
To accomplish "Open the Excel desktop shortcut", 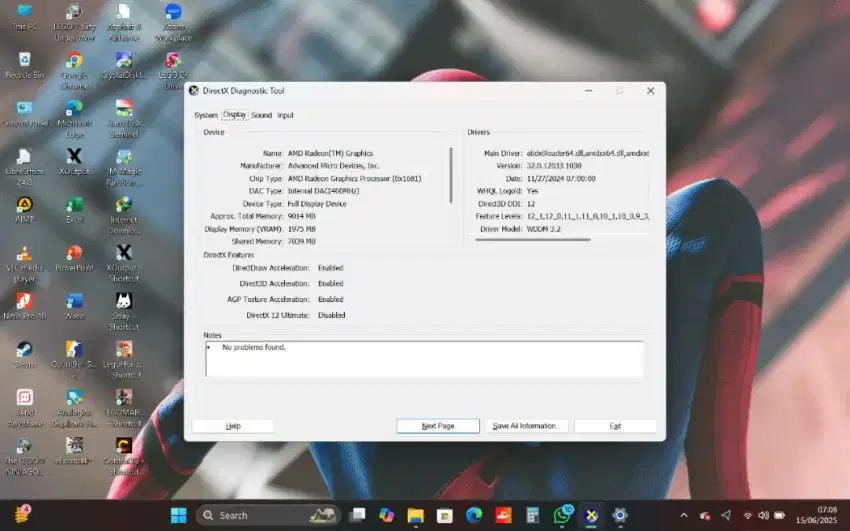I will pos(74,210).
